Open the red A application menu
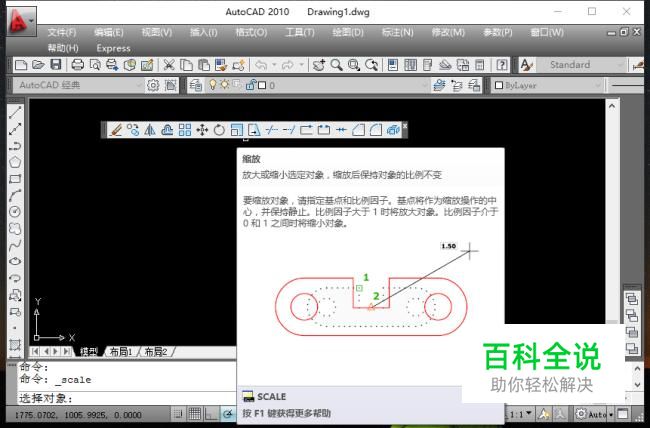 [x=21, y=21]
